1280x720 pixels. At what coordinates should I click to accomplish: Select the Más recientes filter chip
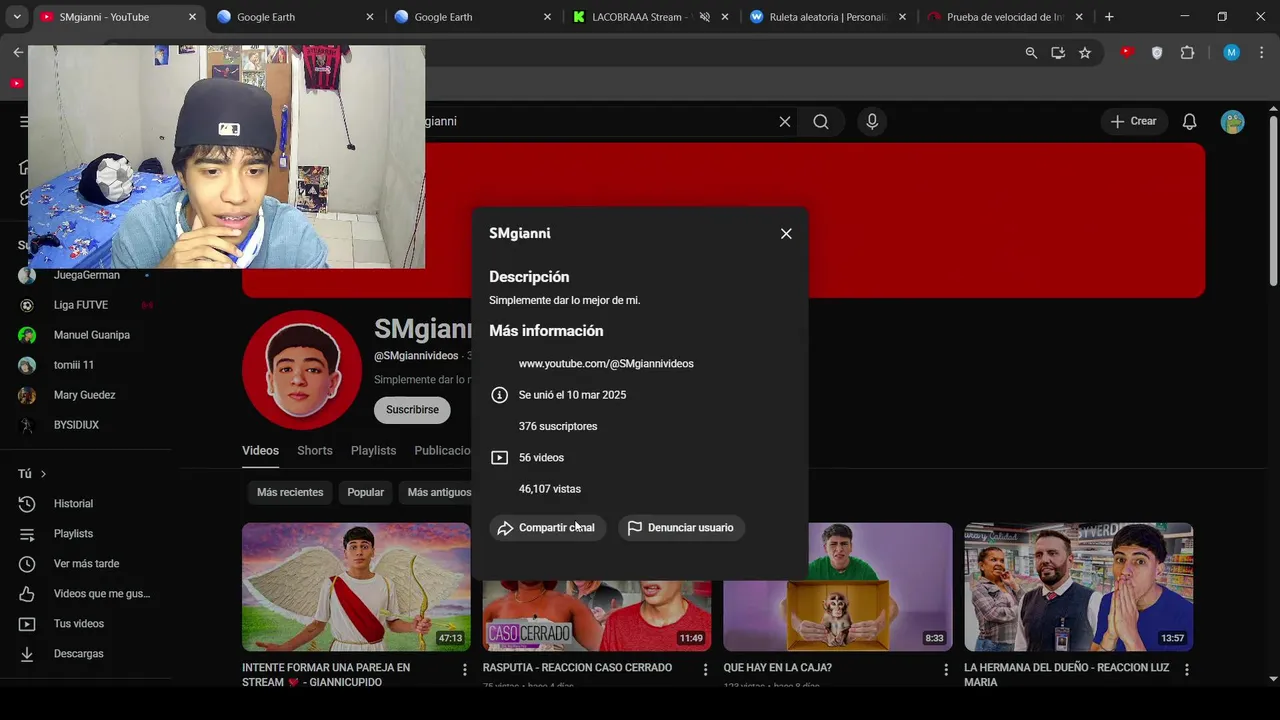tap(290, 492)
